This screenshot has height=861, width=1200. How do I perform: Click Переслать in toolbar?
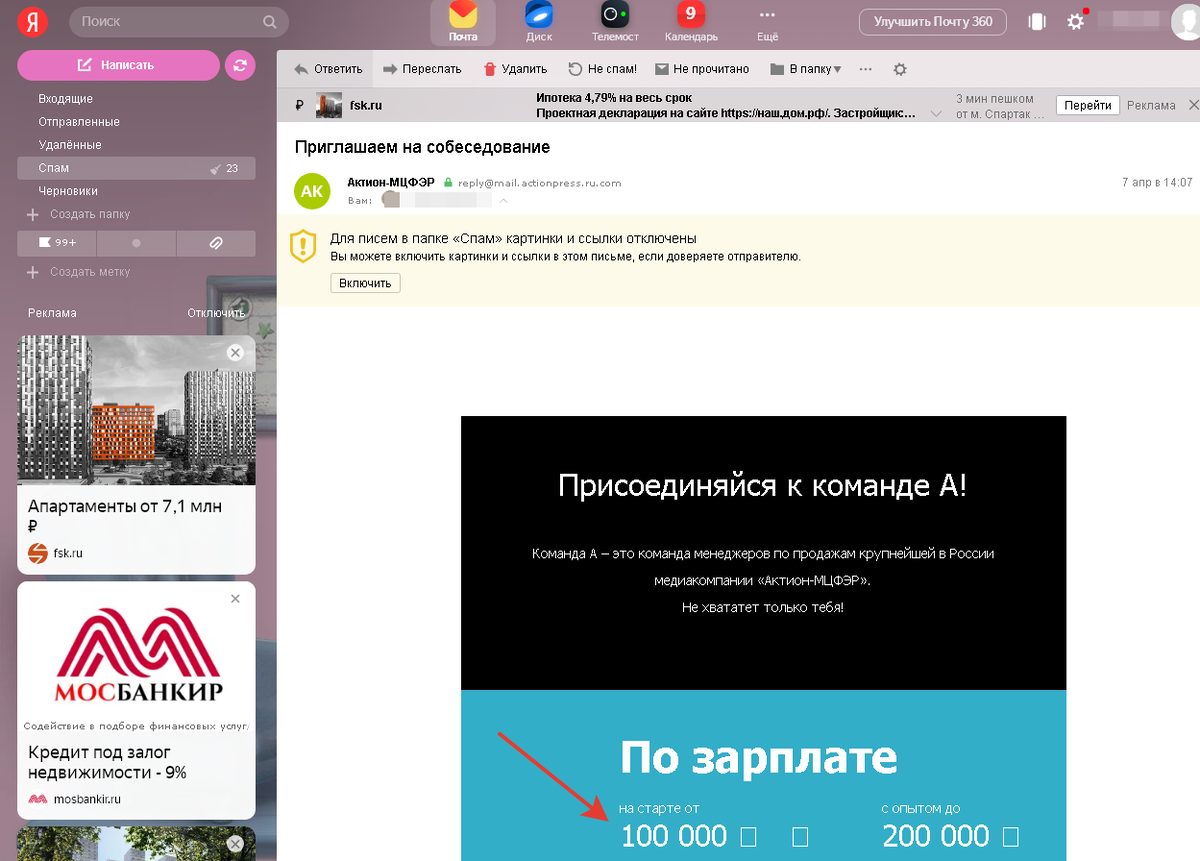[x=422, y=69]
